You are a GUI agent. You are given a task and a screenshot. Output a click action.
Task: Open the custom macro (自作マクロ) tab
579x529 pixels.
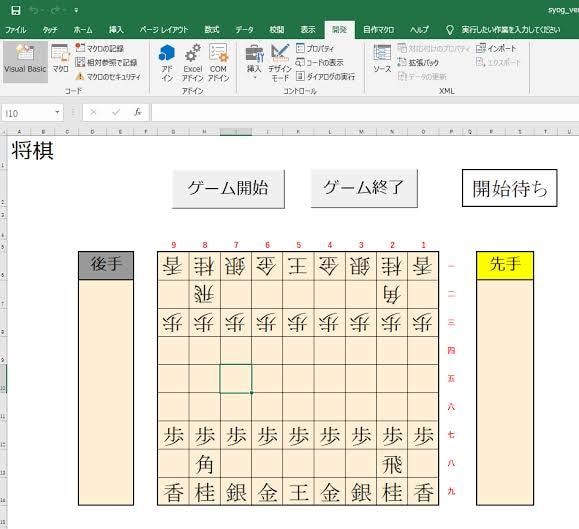[378, 30]
